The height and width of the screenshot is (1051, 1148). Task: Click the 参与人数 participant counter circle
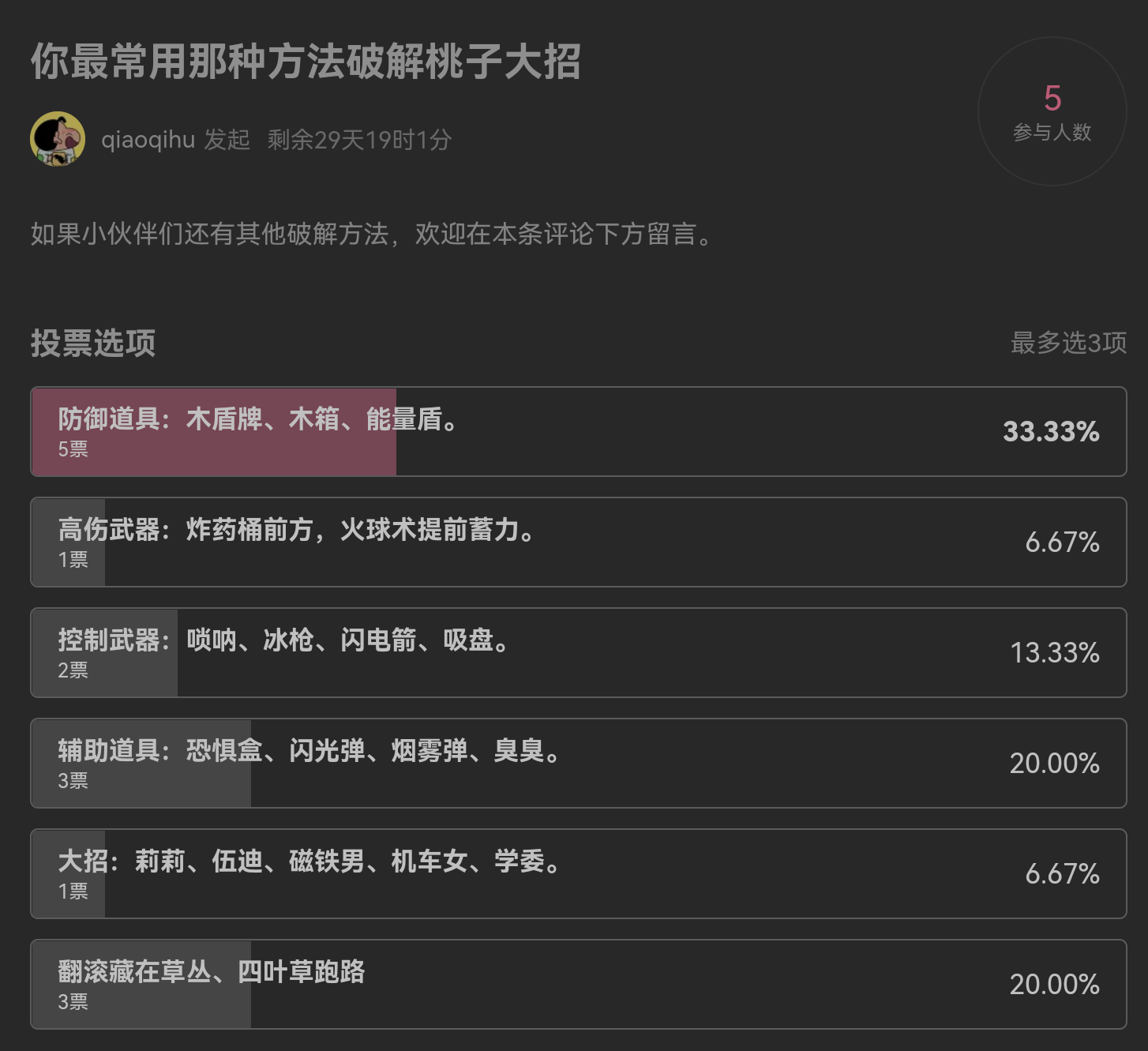[1052, 111]
